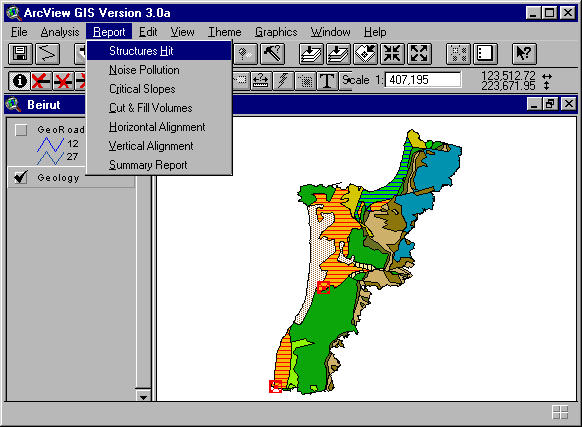The width and height of the screenshot is (582, 427).
Task: Click the second red X line tool
Action: point(63,81)
